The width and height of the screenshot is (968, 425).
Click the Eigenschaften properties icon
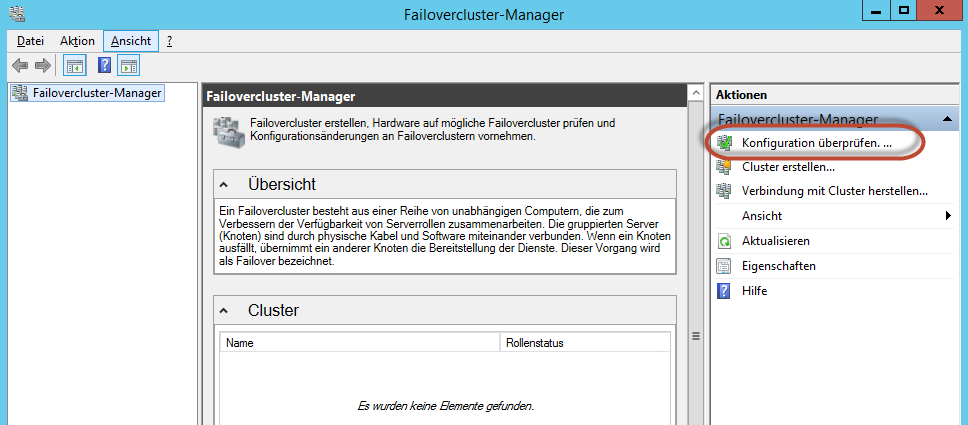tap(724, 266)
